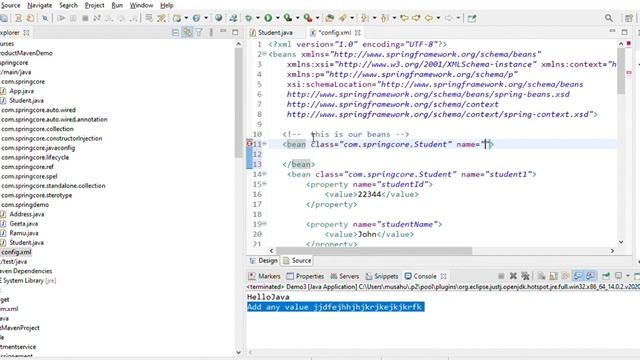Toggle Show Console on Standard Out
The height and width of the screenshot is (360, 640).
(578, 276)
